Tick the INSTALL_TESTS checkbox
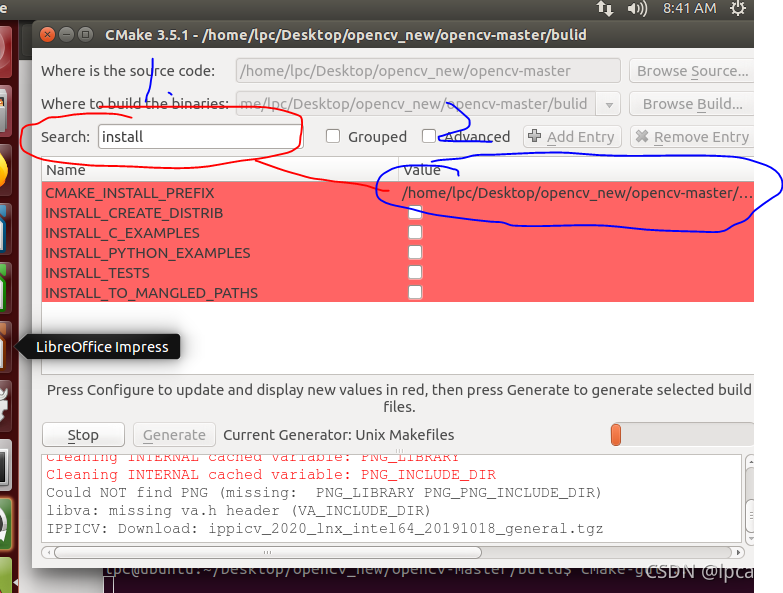The width and height of the screenshot is (783, 593). 415,273
